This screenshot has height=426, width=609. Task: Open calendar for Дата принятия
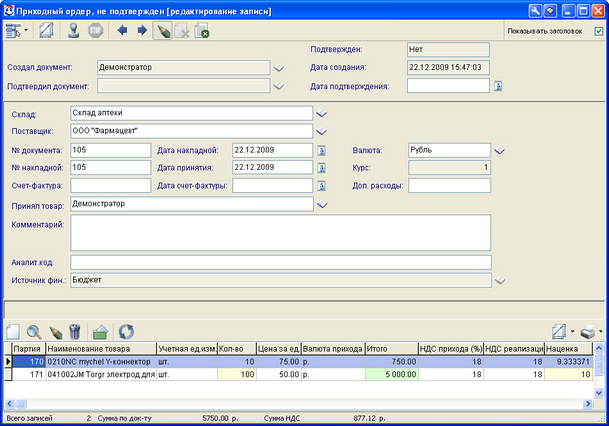(x=322, y=168)
